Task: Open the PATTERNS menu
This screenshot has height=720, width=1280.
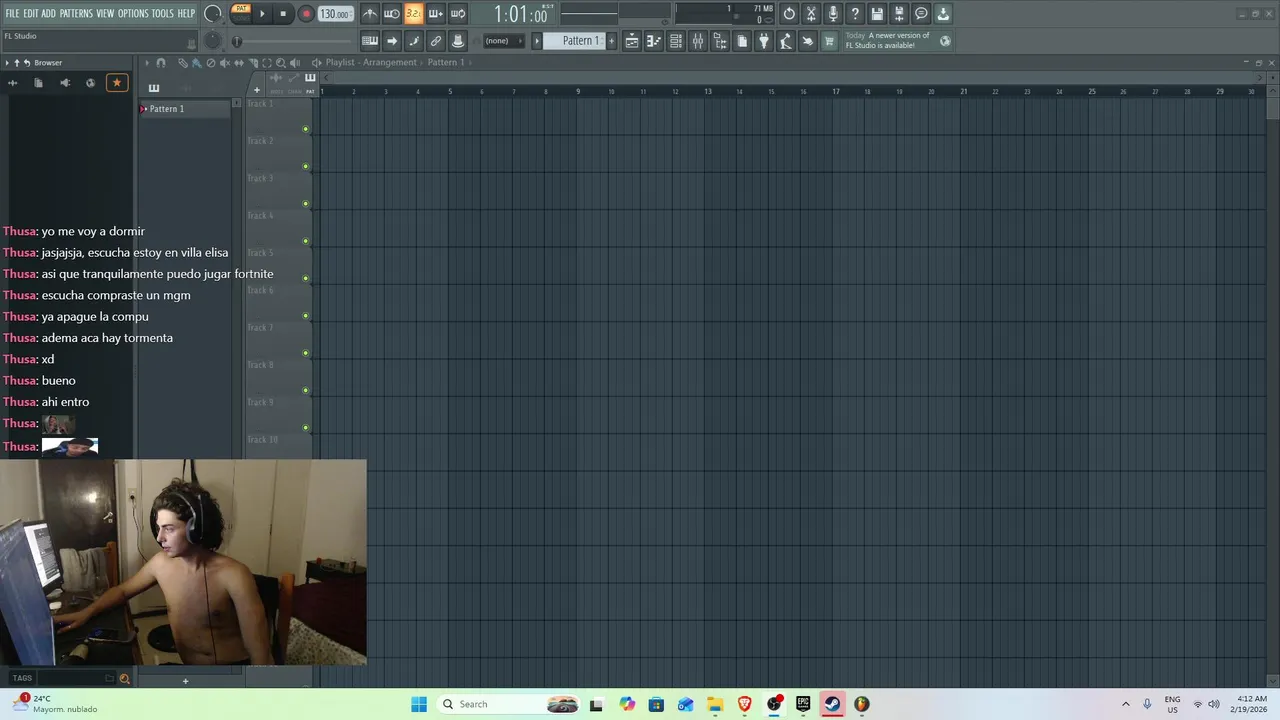Action: click(76, 14)
